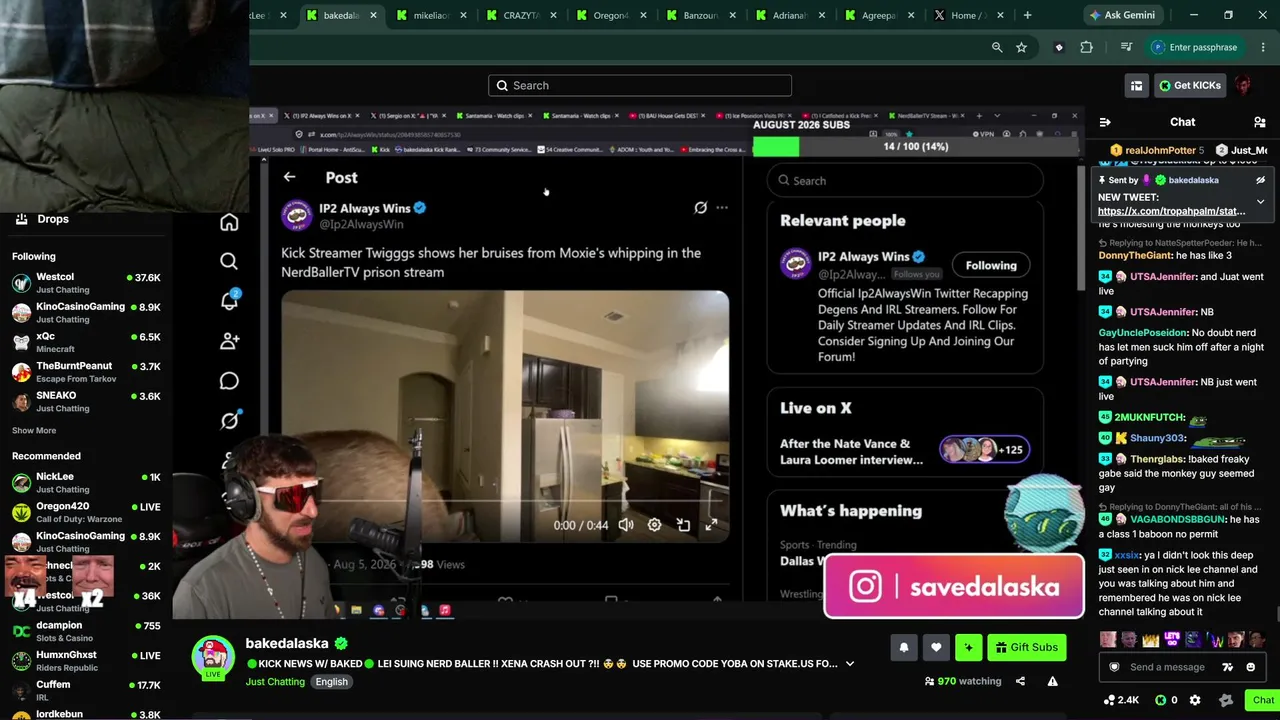Image resolution: width=1280 pixels, height=720 pixels.
Task: Open TheBurntPeanut channel in sidebar
Action: [x=87, y=372]
